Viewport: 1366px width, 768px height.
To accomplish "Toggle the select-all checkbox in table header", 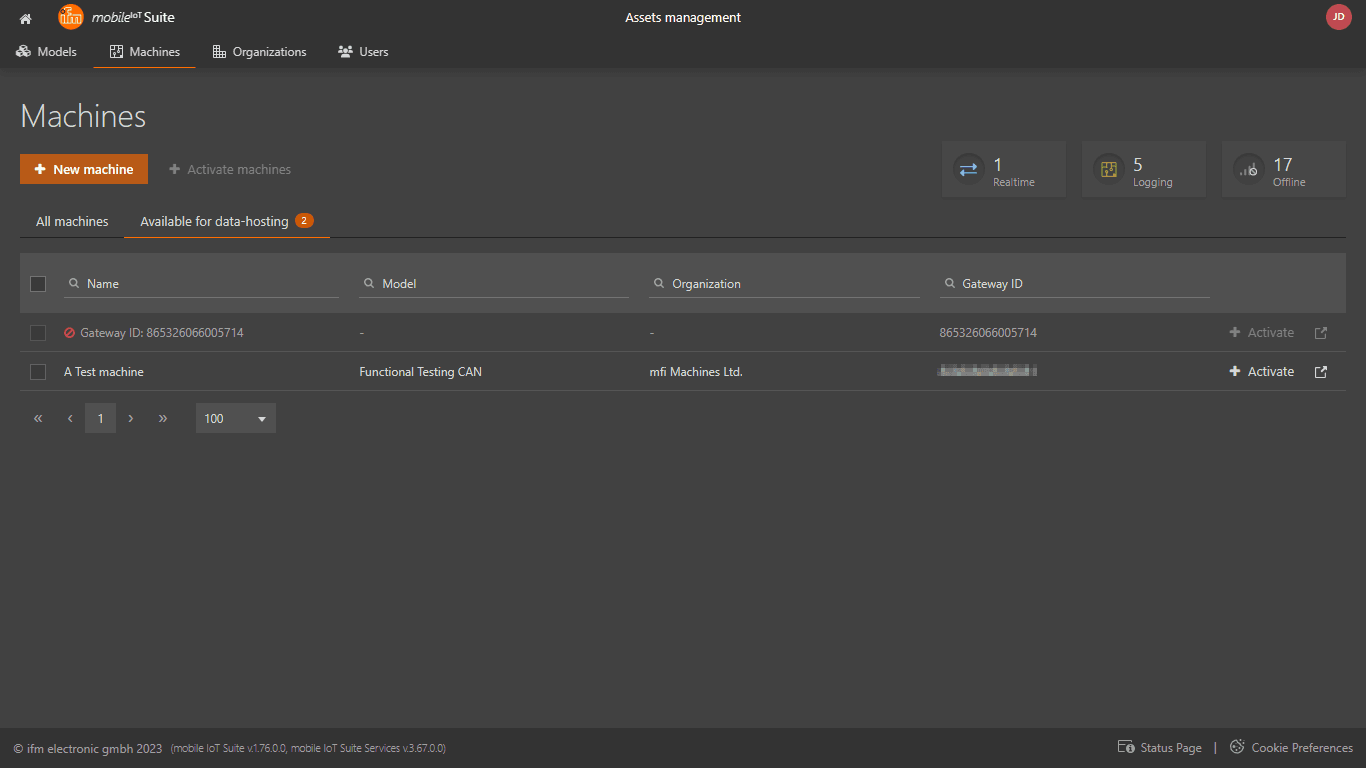I will point(38,284).
